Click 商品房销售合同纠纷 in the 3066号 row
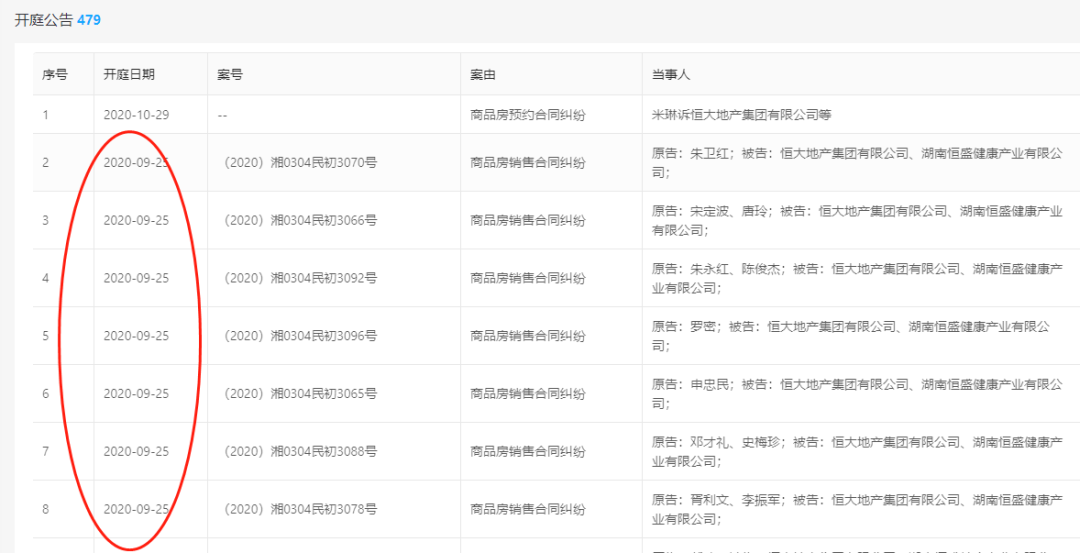The image size is (1080, 553). [528, 220]
